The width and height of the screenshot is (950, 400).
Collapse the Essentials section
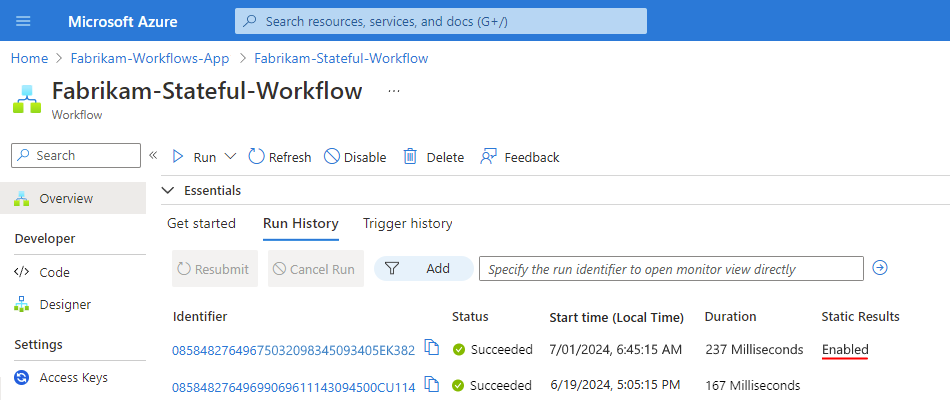click(x=168, y=190)
